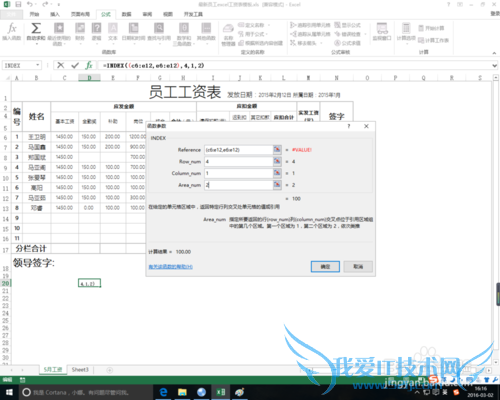Image resolution: width=500 pixels, height=400 pixels.
Task: Switch to the Insert (插入) ribbon tab
Action: click(55, 14)
